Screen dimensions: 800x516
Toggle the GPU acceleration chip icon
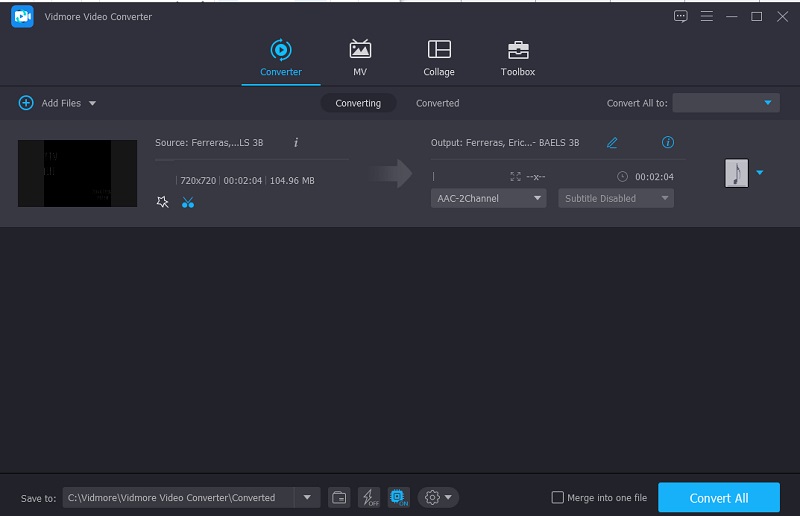[399, 497]
